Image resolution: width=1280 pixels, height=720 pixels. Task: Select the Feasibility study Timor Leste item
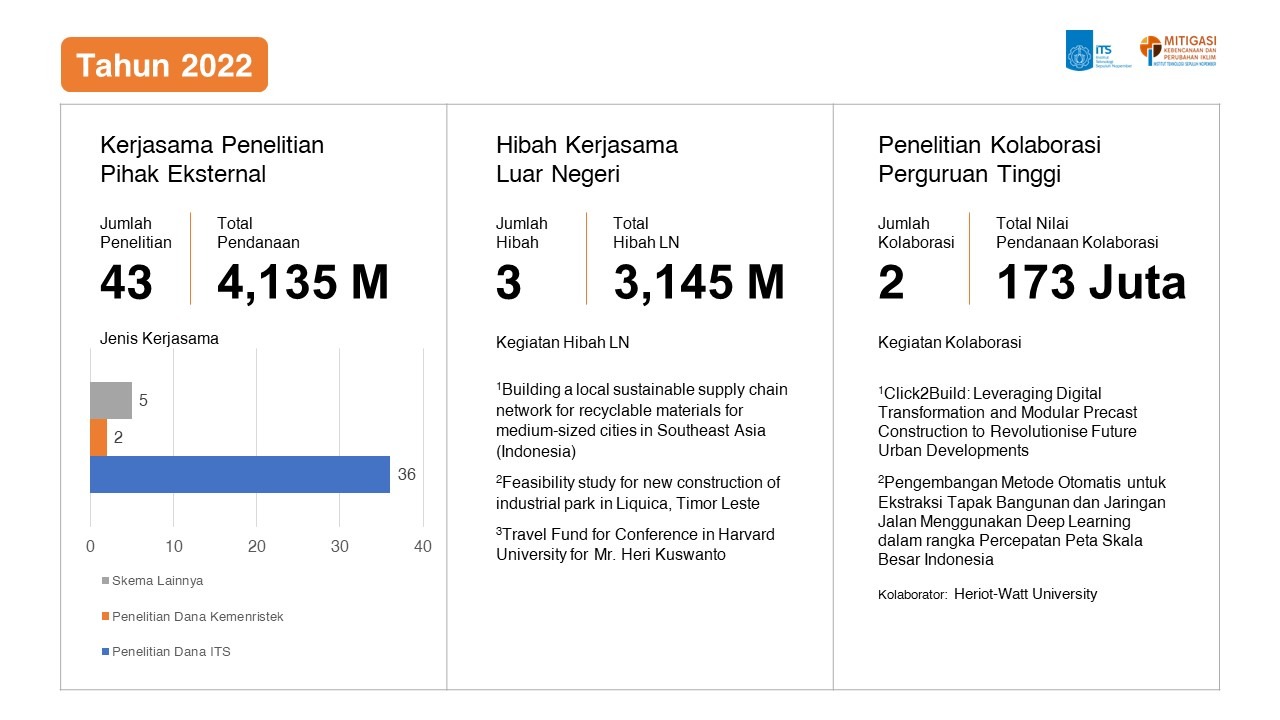pos(637,493)
